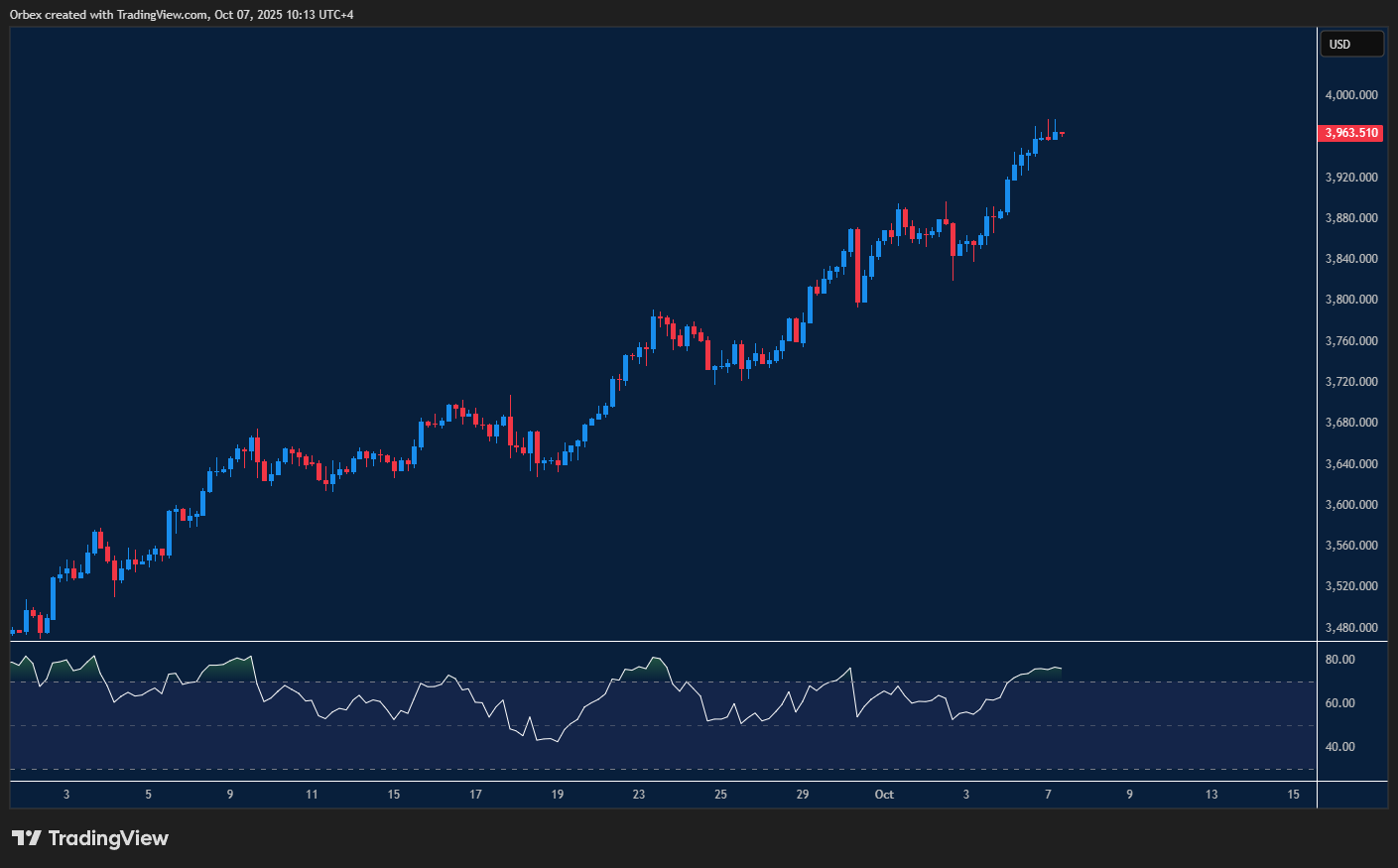Click the 3,920.000 price scale label
Image resolution: width=1398 pixels, height=868 pixels.
(x=1351, y=178)
